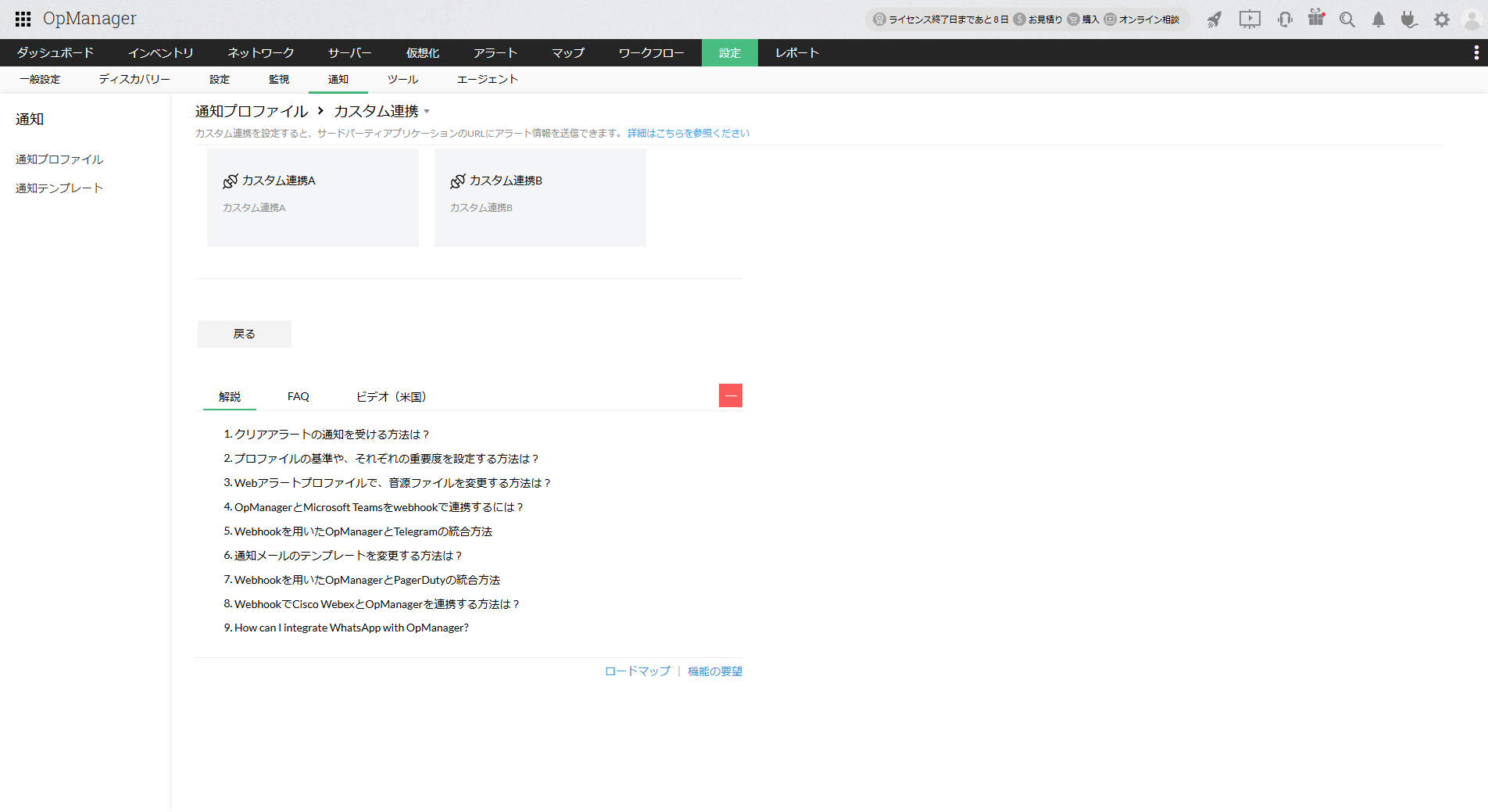Click the OpManager logo title
The height and width of the screenshot is (812, 1488).
(x=90, y=19)
